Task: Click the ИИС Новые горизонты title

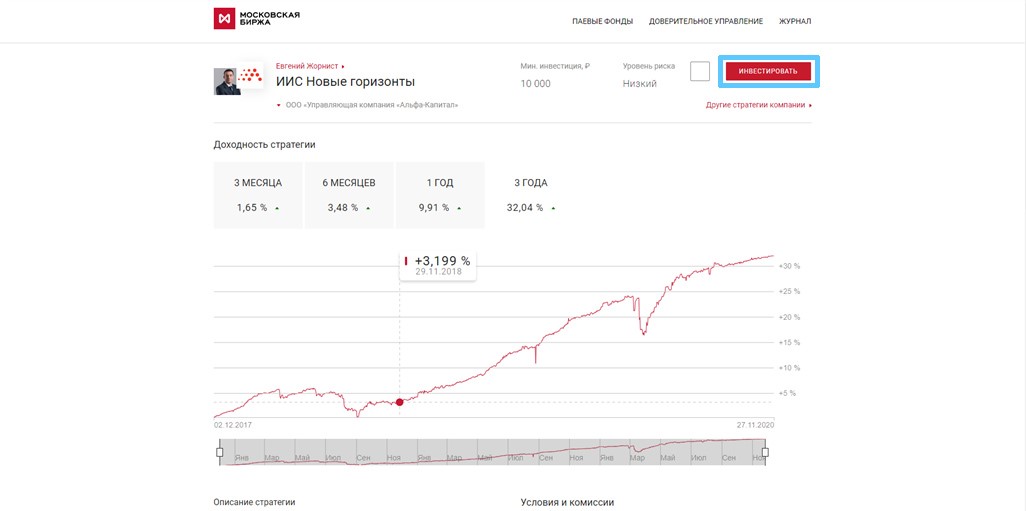Action: (345, 82)
